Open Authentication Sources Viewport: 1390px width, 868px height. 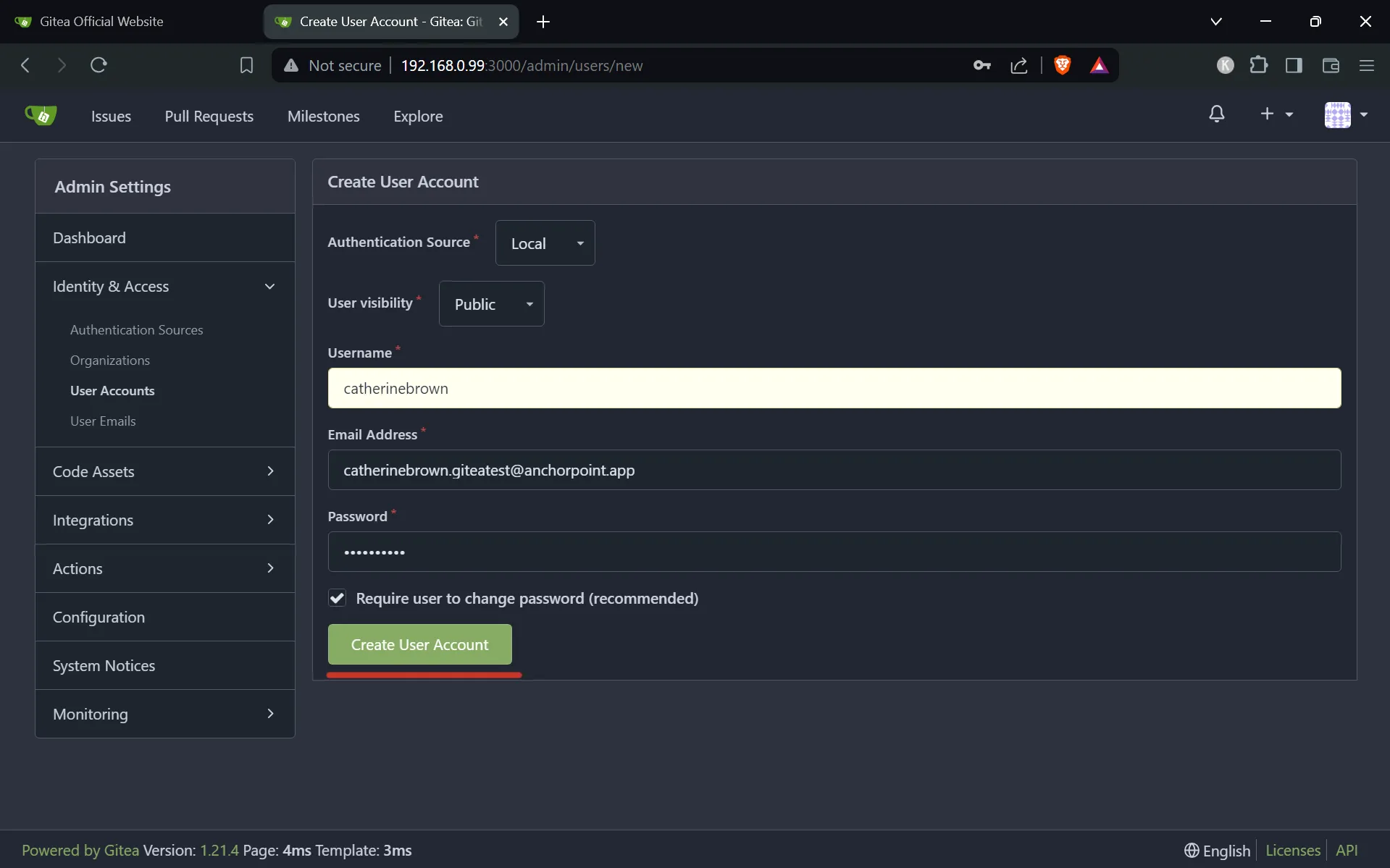click(136, 329)
